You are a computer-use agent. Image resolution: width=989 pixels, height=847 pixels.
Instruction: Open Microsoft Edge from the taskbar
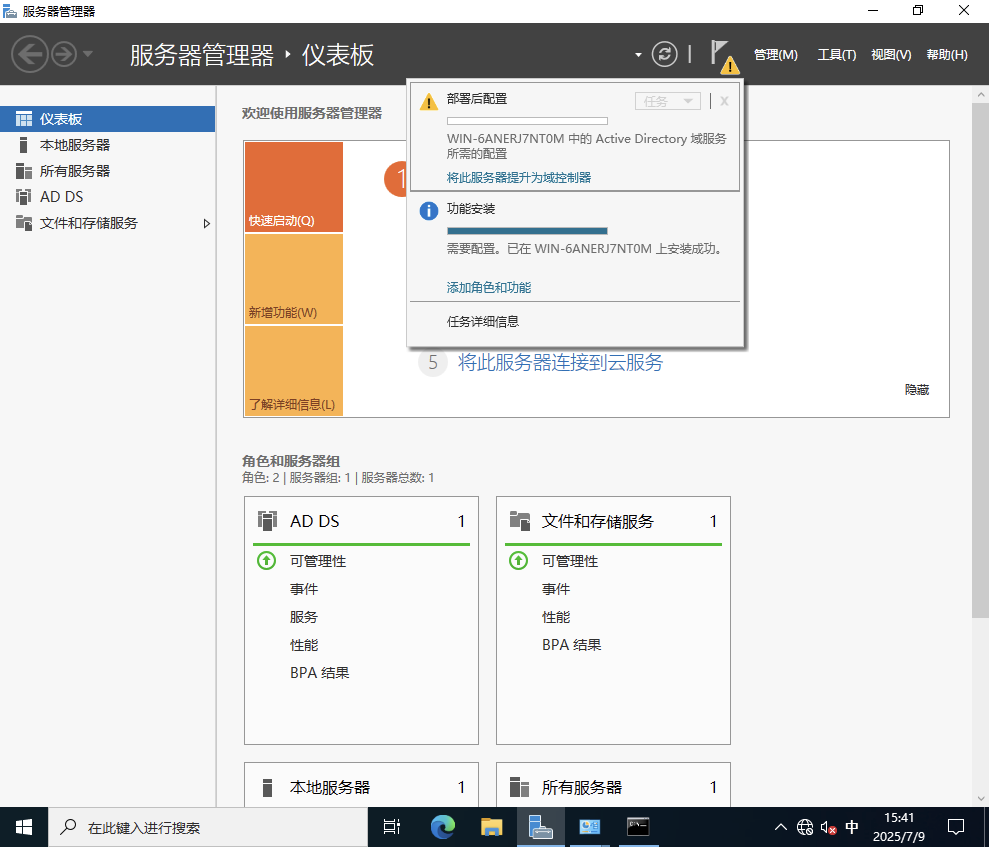442,827
